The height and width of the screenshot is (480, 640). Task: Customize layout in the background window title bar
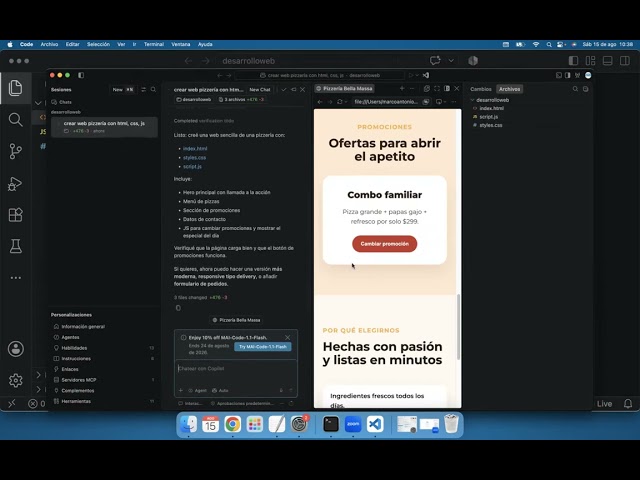[x=590, y=61]
